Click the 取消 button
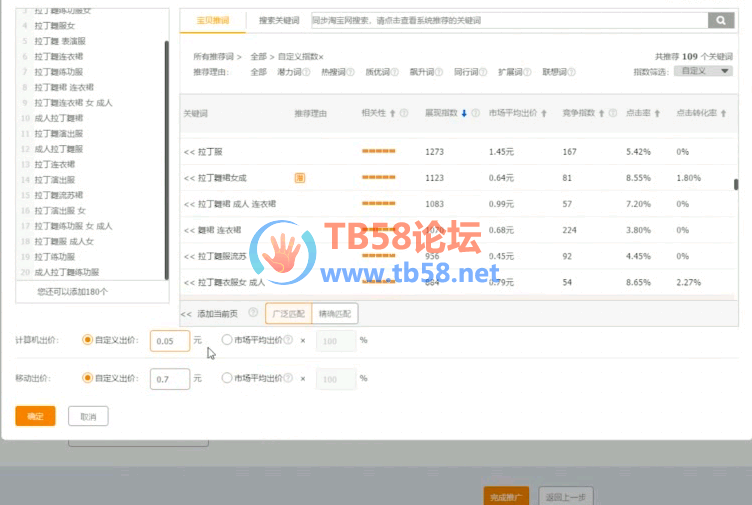Image resolution: width=752 pixels, height=505 pixels. point(88,416)
